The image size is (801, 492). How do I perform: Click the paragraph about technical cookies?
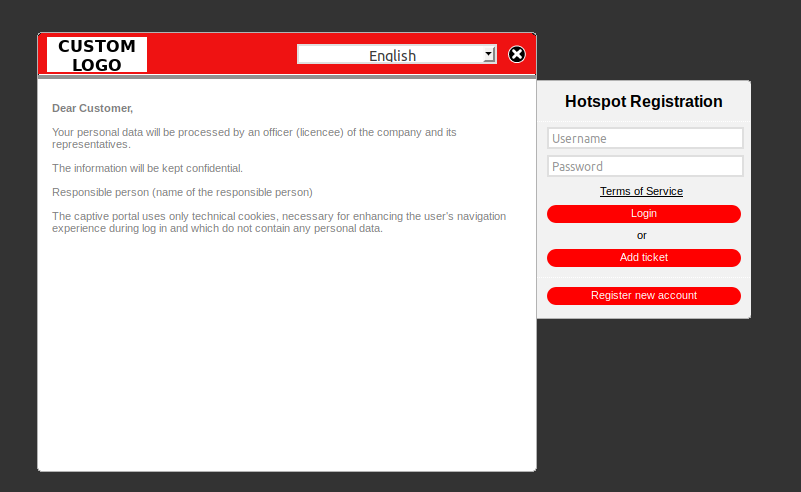point(279,222)
